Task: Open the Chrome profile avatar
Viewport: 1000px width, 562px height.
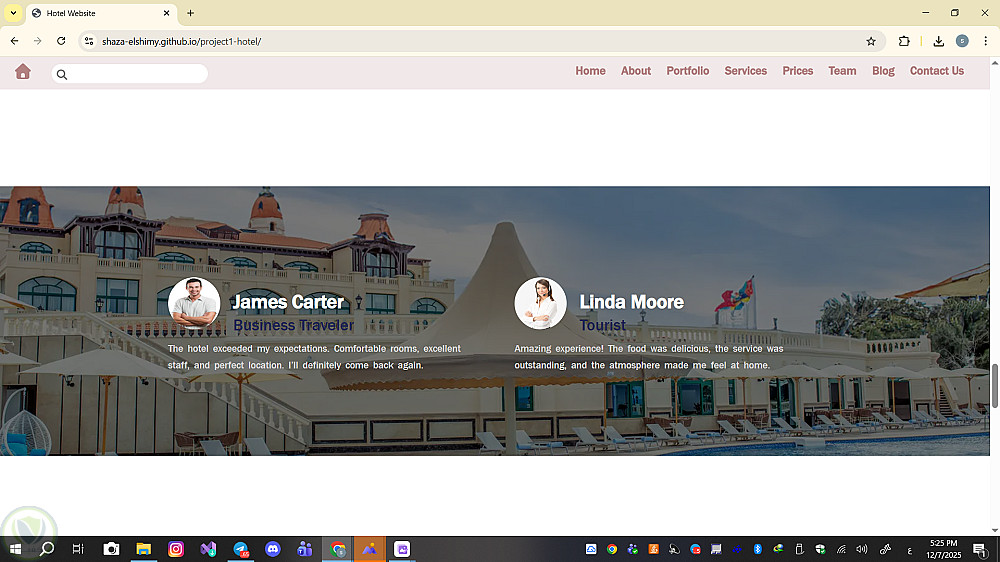Action: [x=962, y=41]
